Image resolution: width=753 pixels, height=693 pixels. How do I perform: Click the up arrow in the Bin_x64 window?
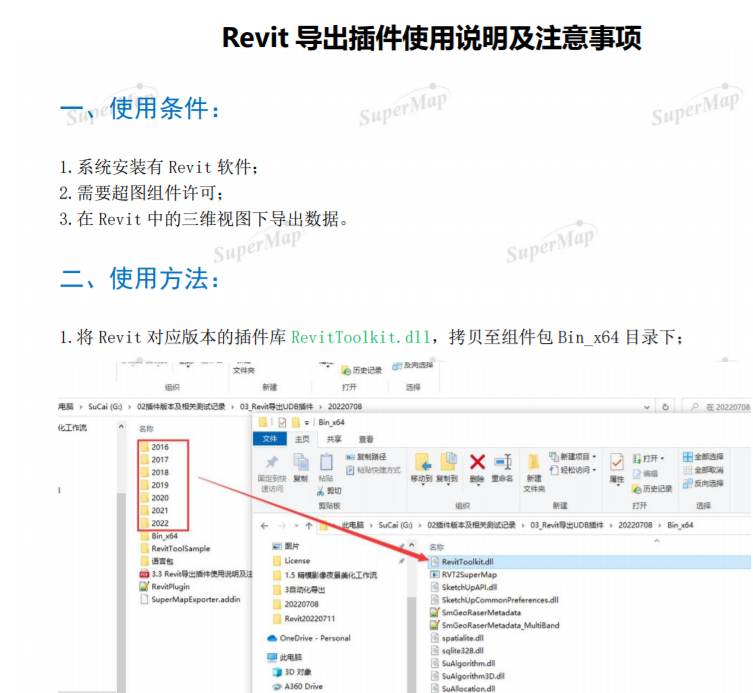click(309, 525)
